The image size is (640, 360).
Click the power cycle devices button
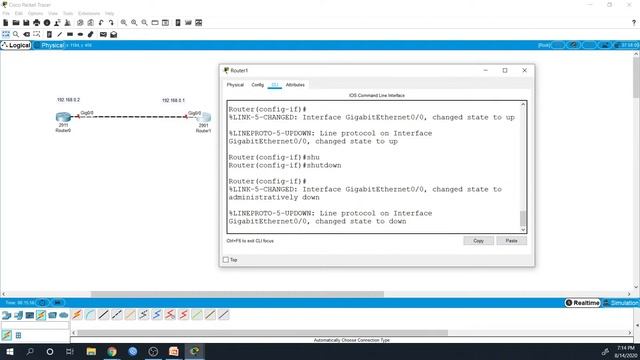(42, 303)
